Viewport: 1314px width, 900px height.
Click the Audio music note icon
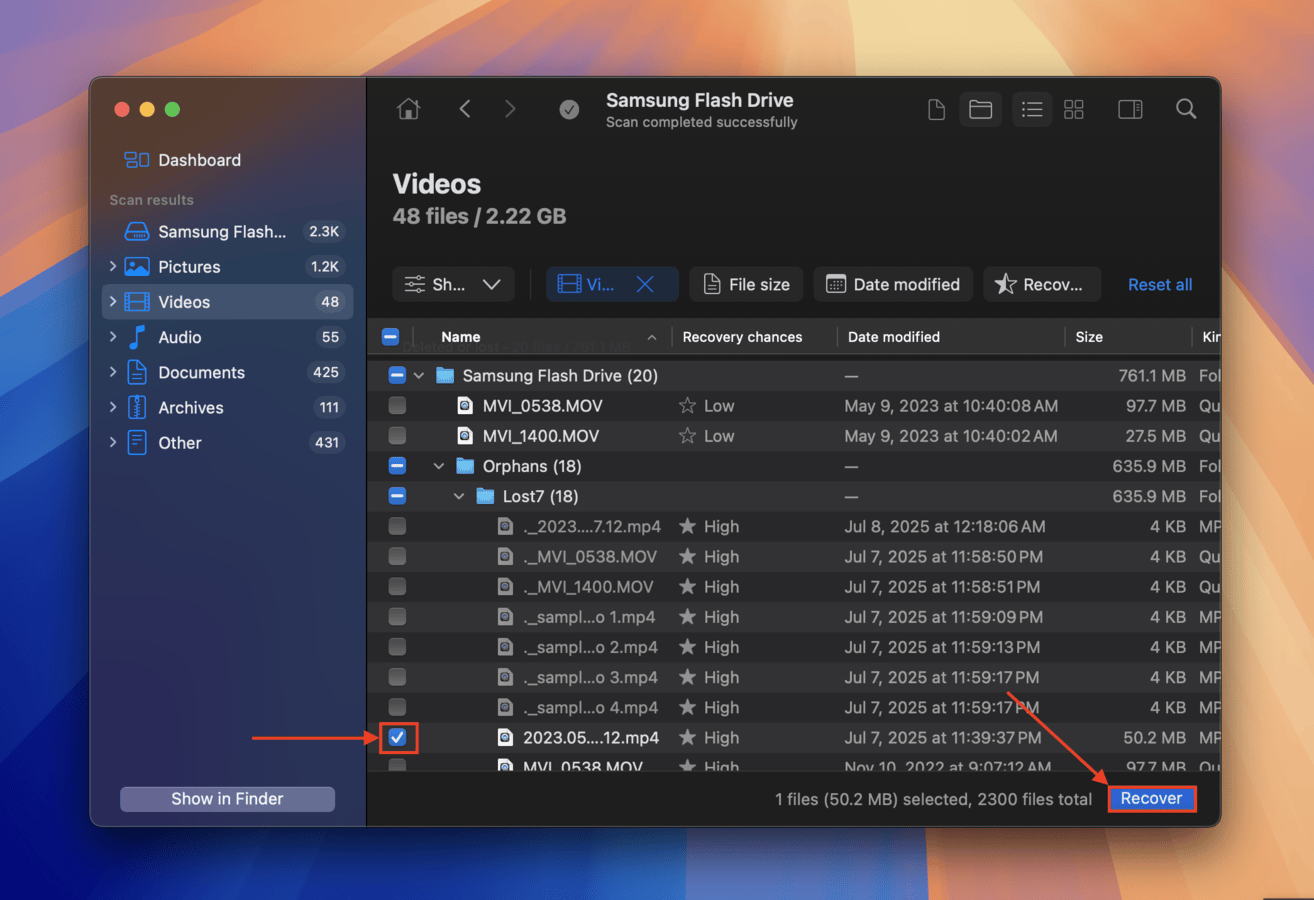click(137, 337)
